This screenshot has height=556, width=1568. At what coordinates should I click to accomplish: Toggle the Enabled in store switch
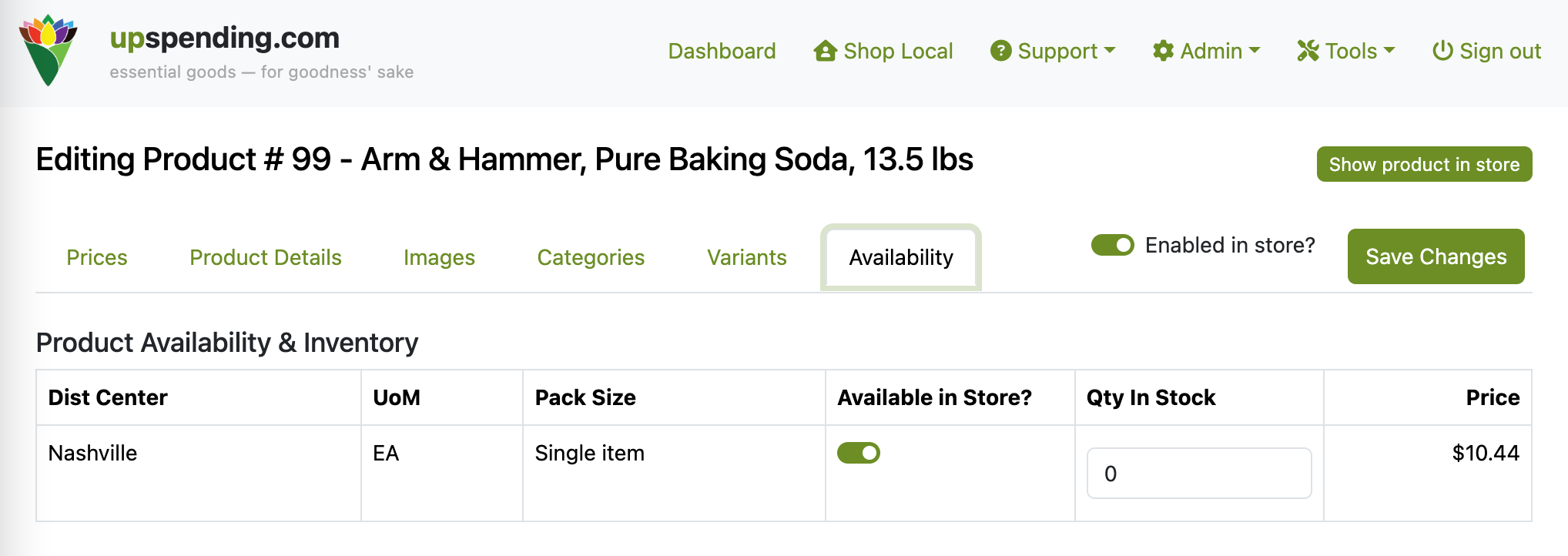point(1112,245)
